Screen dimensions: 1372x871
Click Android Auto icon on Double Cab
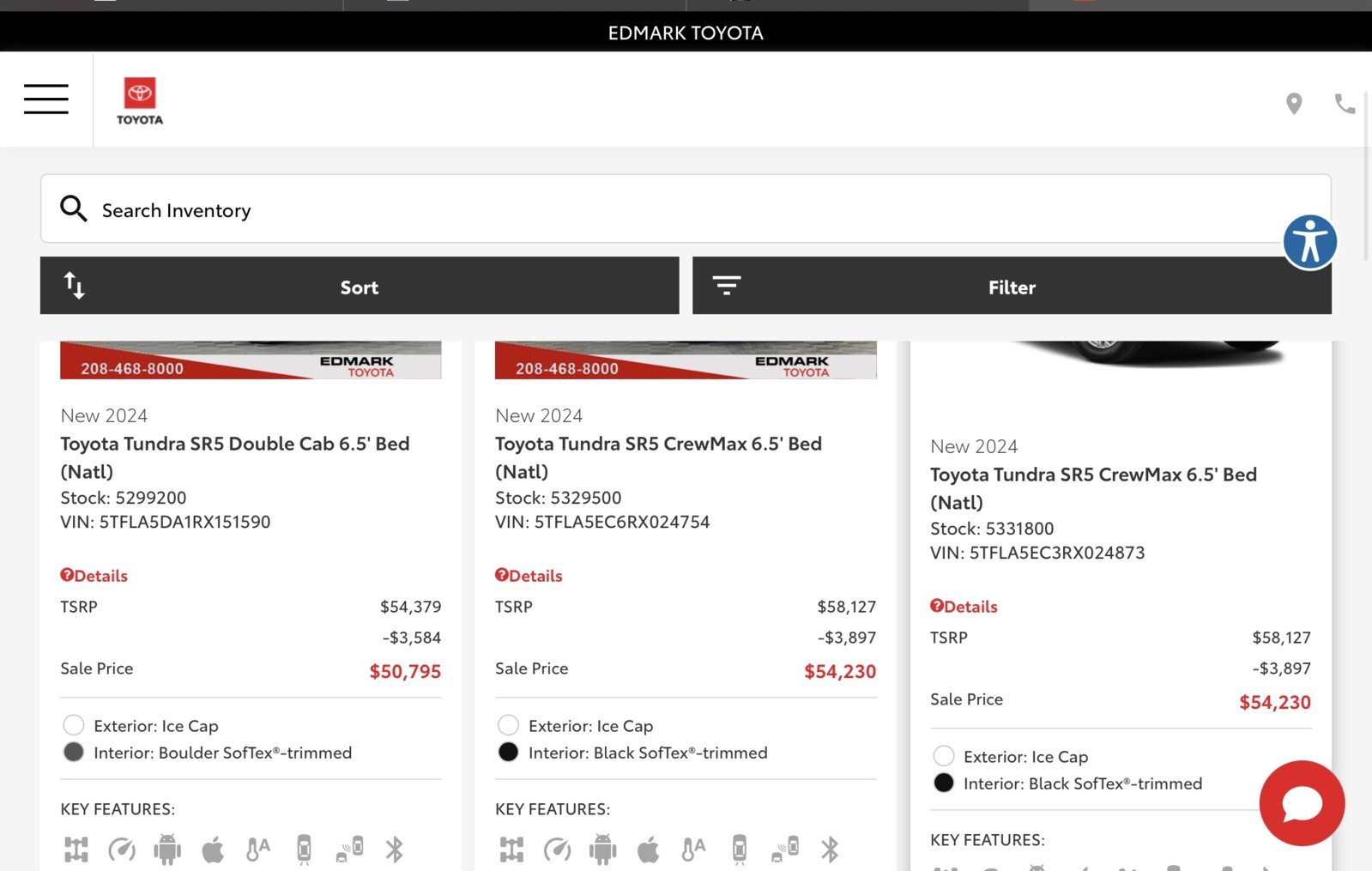pyautogui.click(x=167, y=850)
